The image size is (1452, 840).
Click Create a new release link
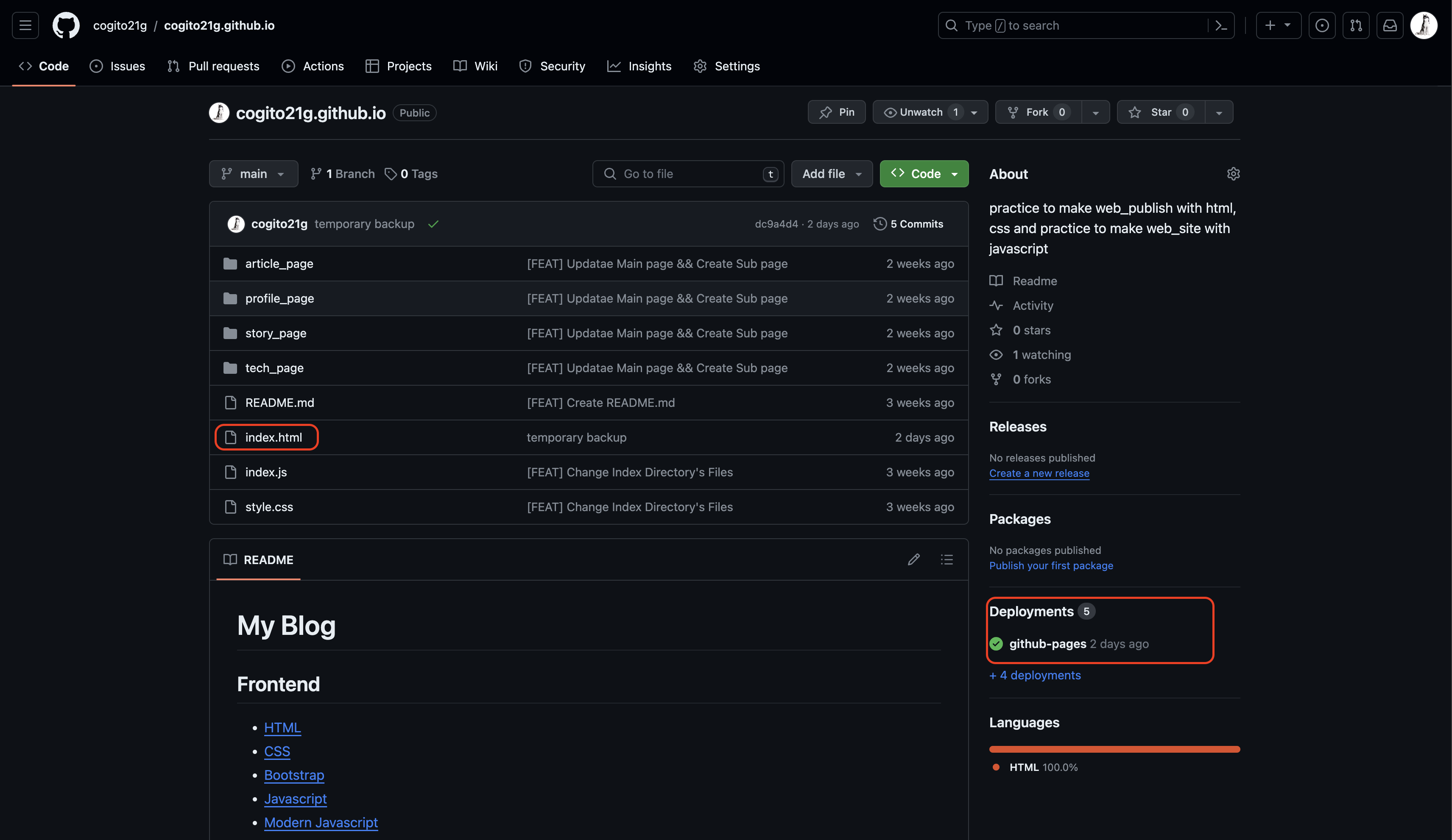(x=1039, y=473)
